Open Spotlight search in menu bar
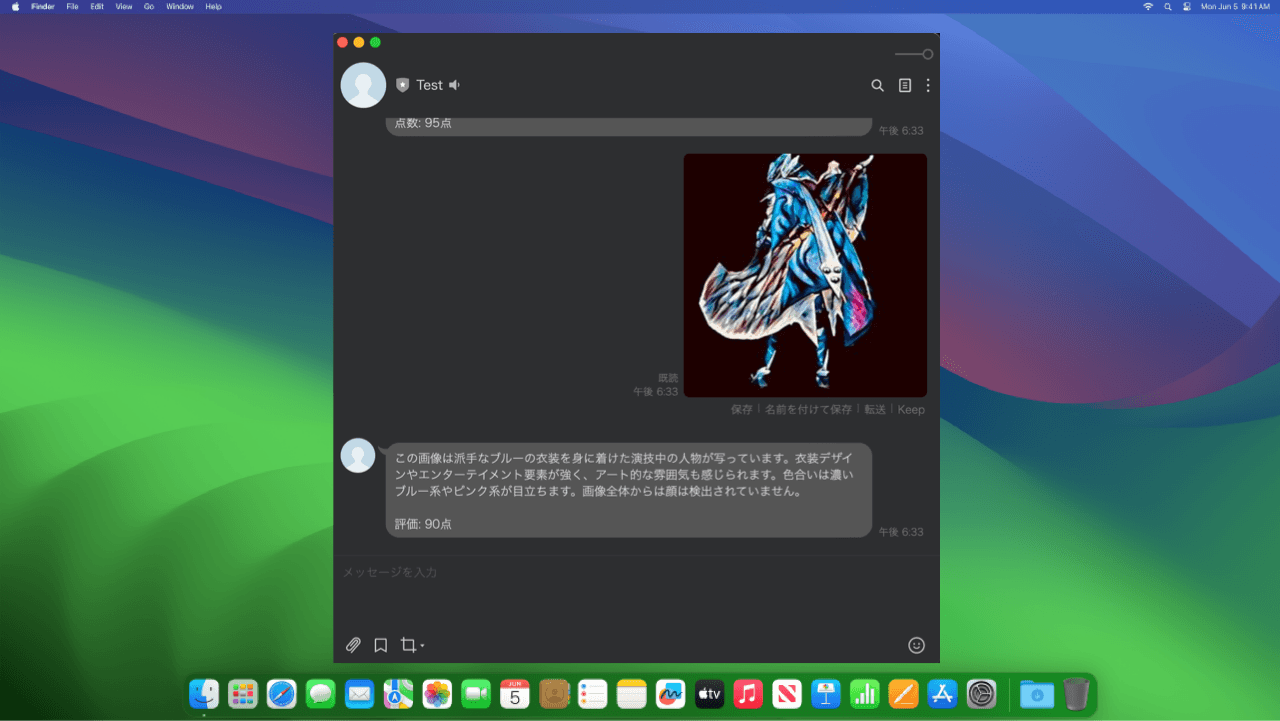1280x721 pixels. click(1167, 6)
